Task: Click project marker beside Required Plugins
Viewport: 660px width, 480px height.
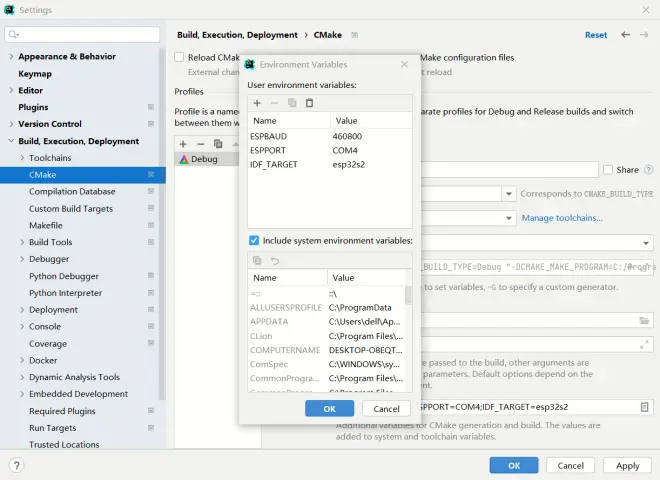Action: pos(151,411)
